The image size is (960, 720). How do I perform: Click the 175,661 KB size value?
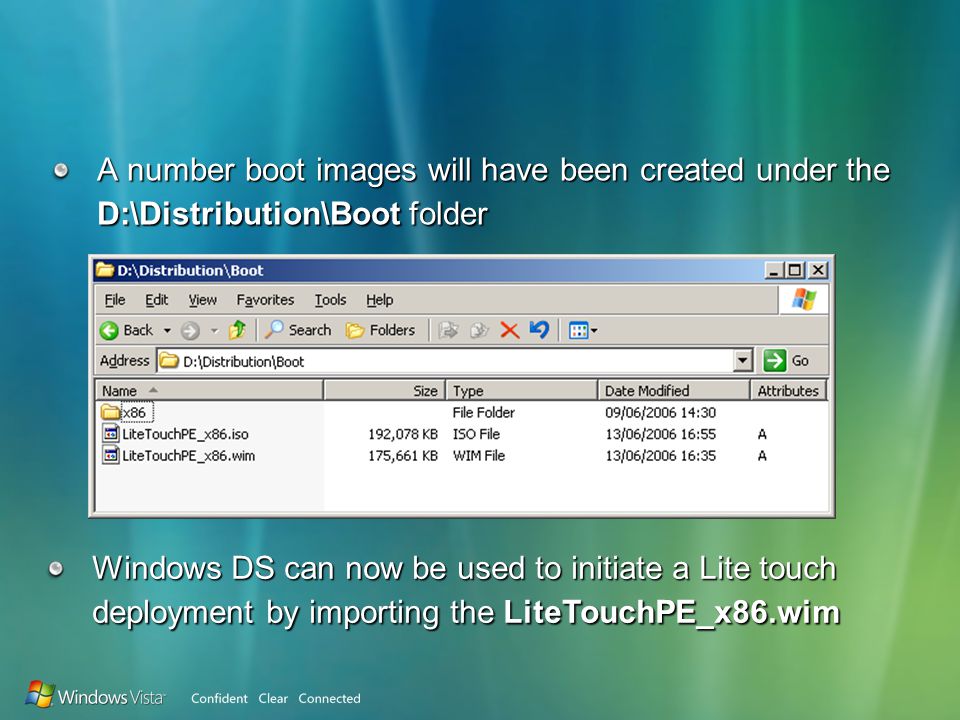(403, 456)
